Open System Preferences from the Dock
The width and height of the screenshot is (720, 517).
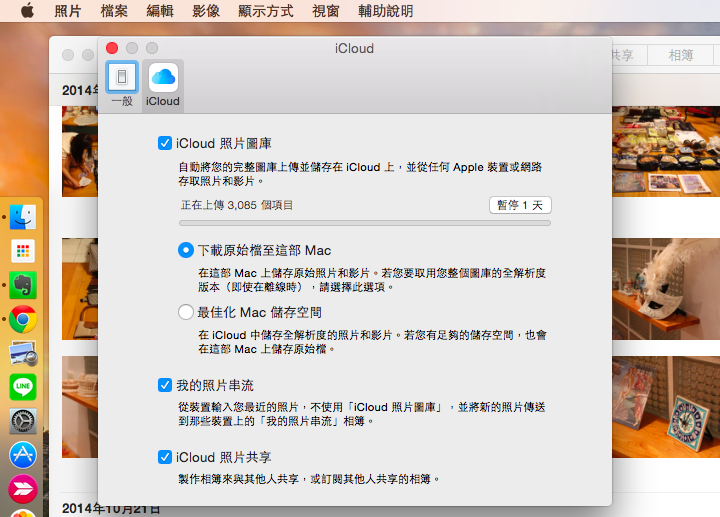click(22, 421)
